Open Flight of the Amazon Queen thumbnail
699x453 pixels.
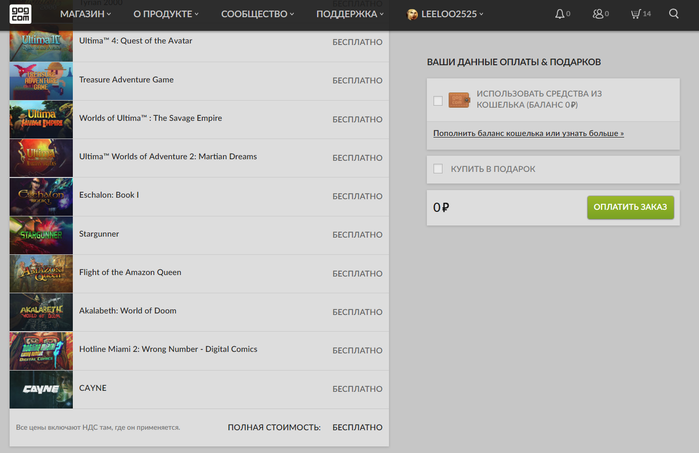[41, 274]
